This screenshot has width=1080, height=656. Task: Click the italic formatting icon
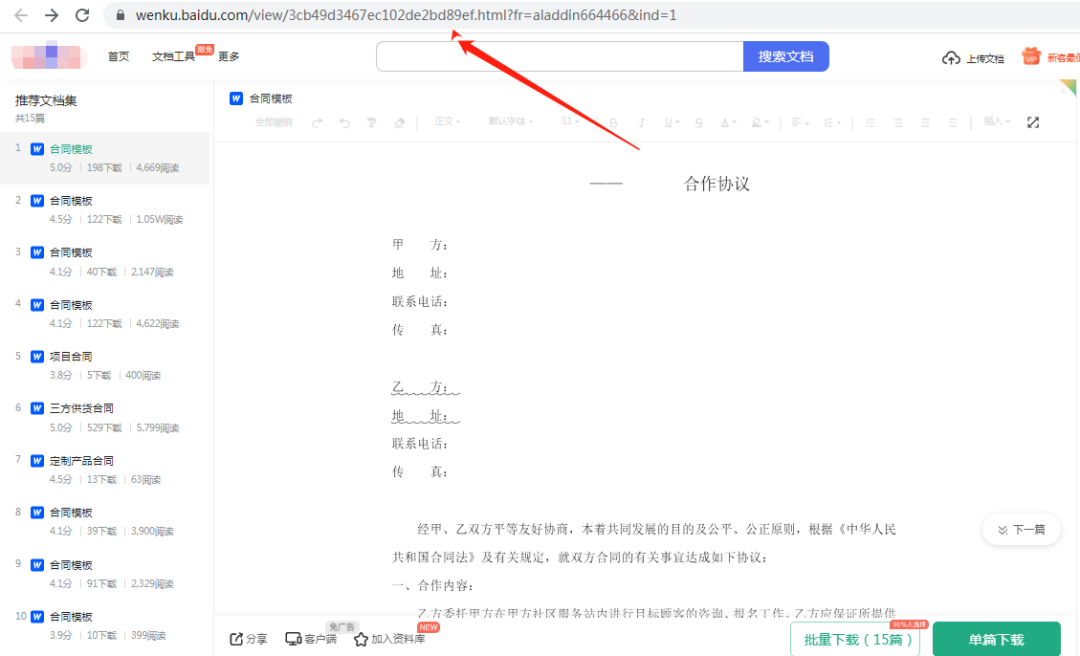pos(641,123)
